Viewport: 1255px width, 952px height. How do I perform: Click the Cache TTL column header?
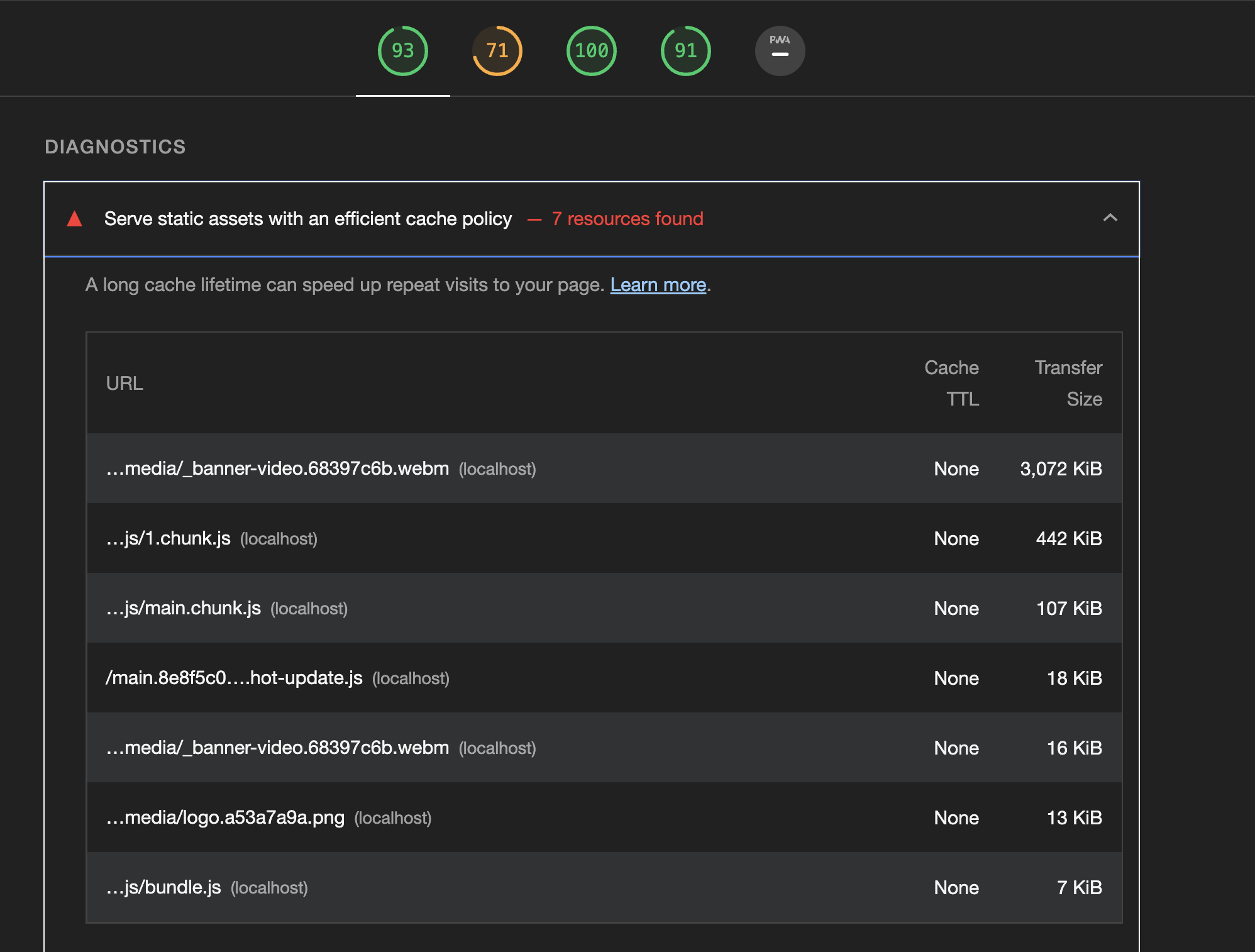pyautogui.click(x=951, y=383)
